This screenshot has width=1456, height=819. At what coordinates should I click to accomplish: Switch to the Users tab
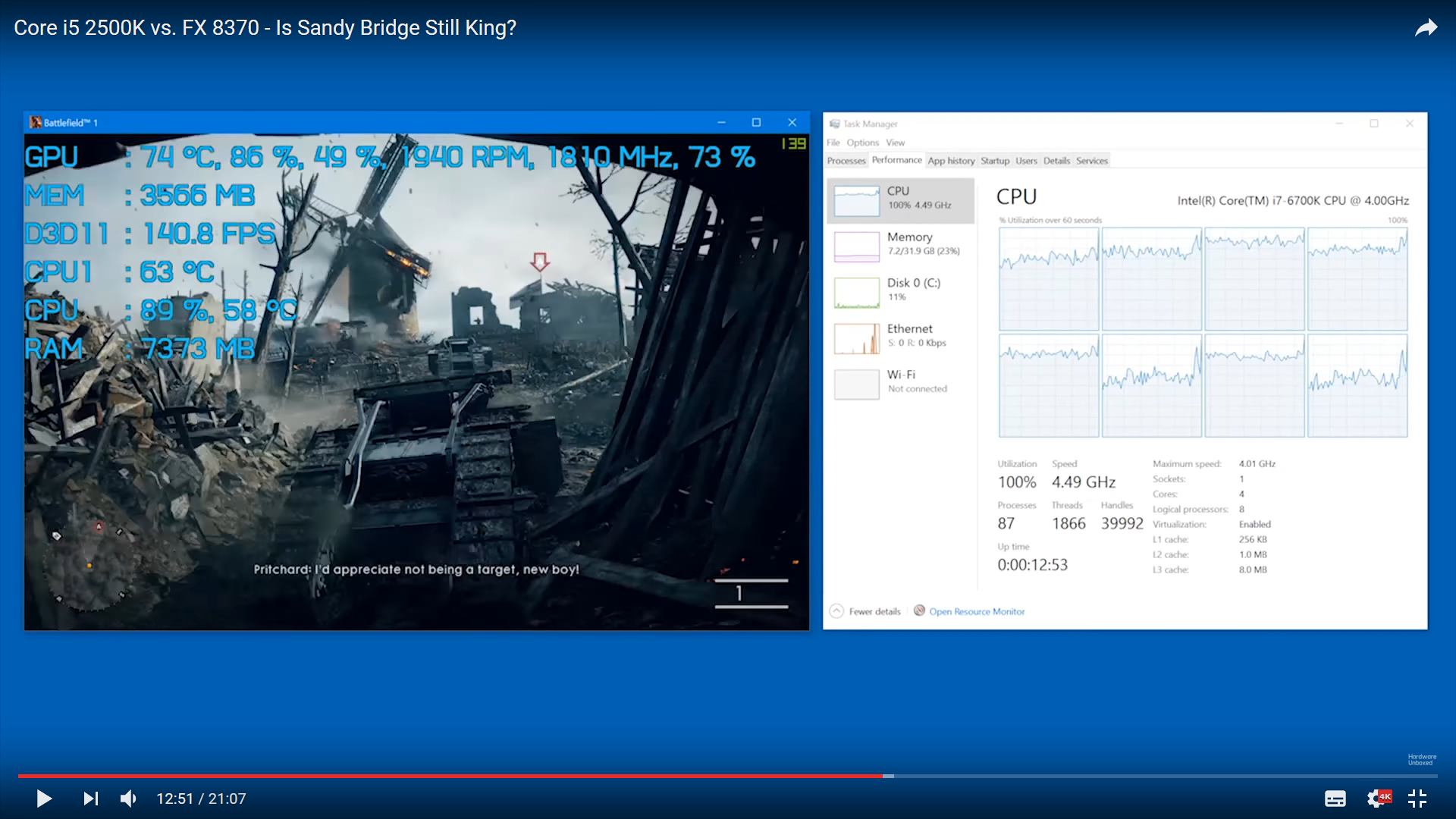(x=1026, y=161)
